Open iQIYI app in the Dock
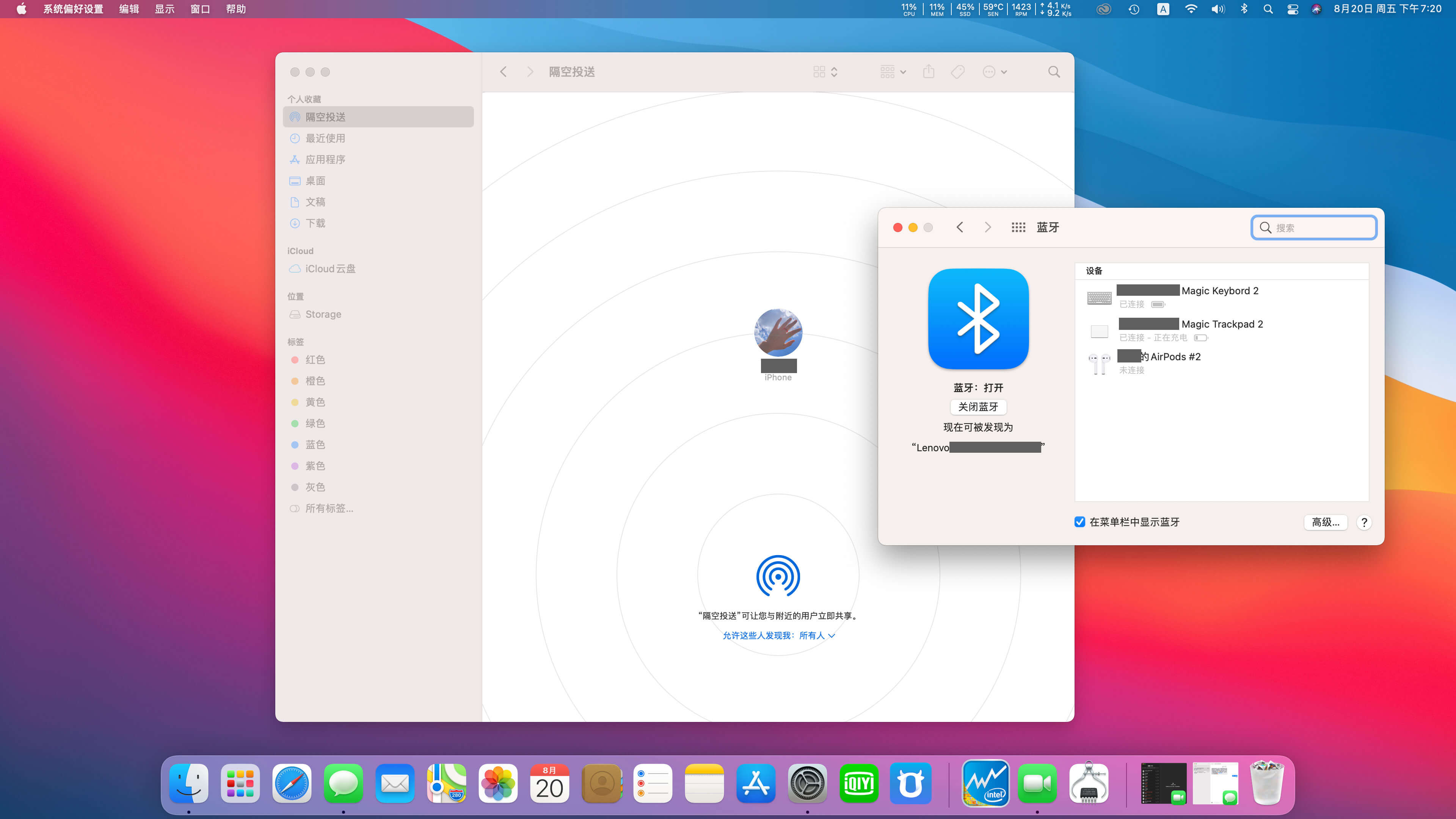 pos(858,783)
